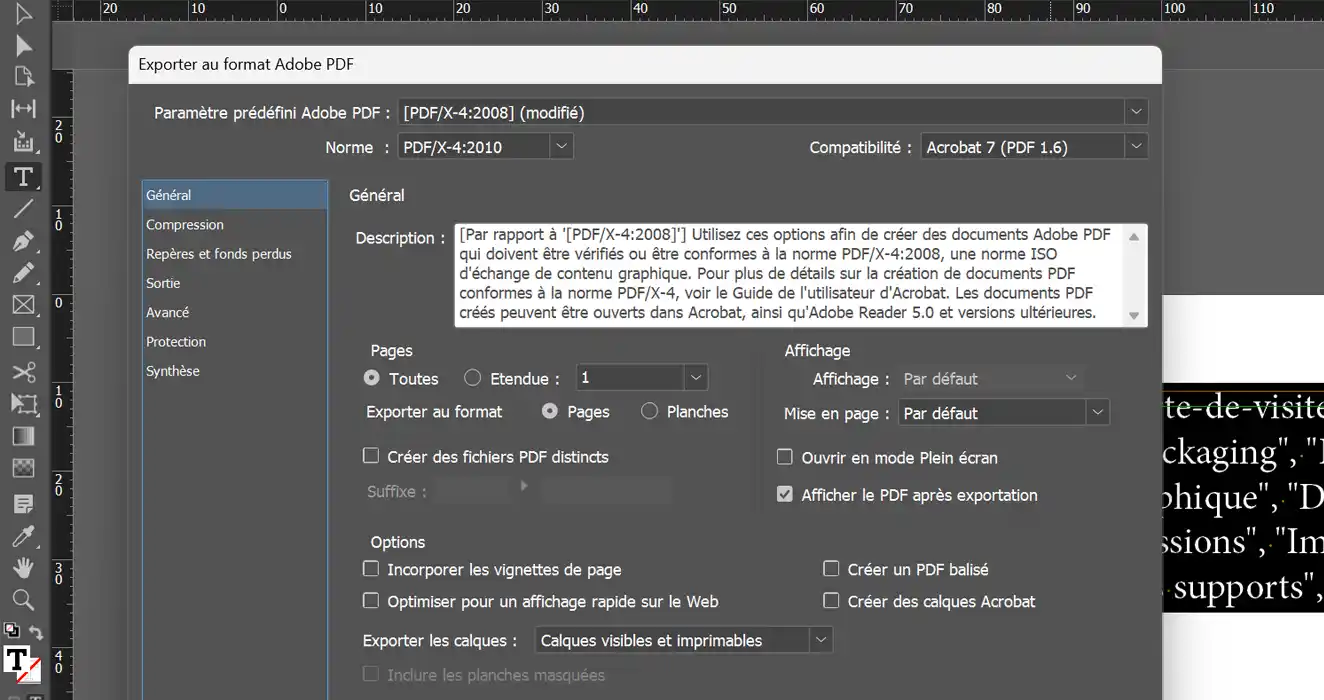This screenshot has height=700, width=1324.
Task: Click the Etendue page range field
Action: pyautogui.click(x=630, y=378)
